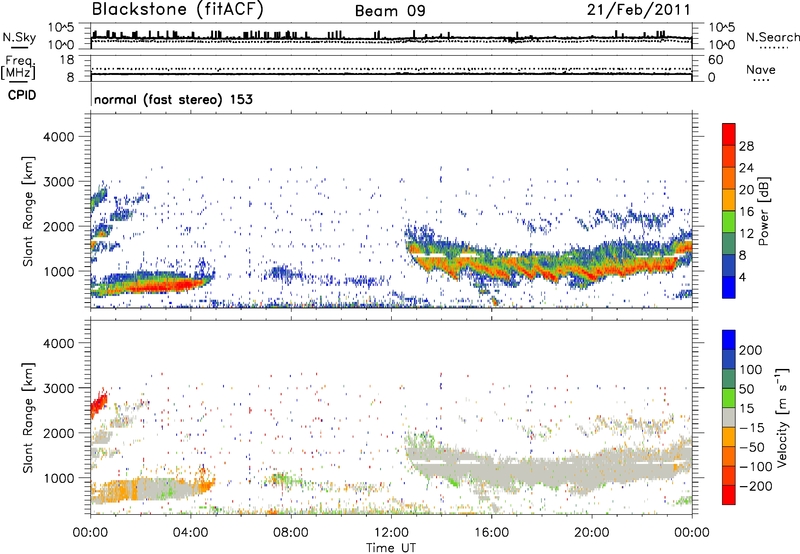Click the "18" tick on frequency axis
The height and width of the screenshot is (554, 800).
click(67, 60)
